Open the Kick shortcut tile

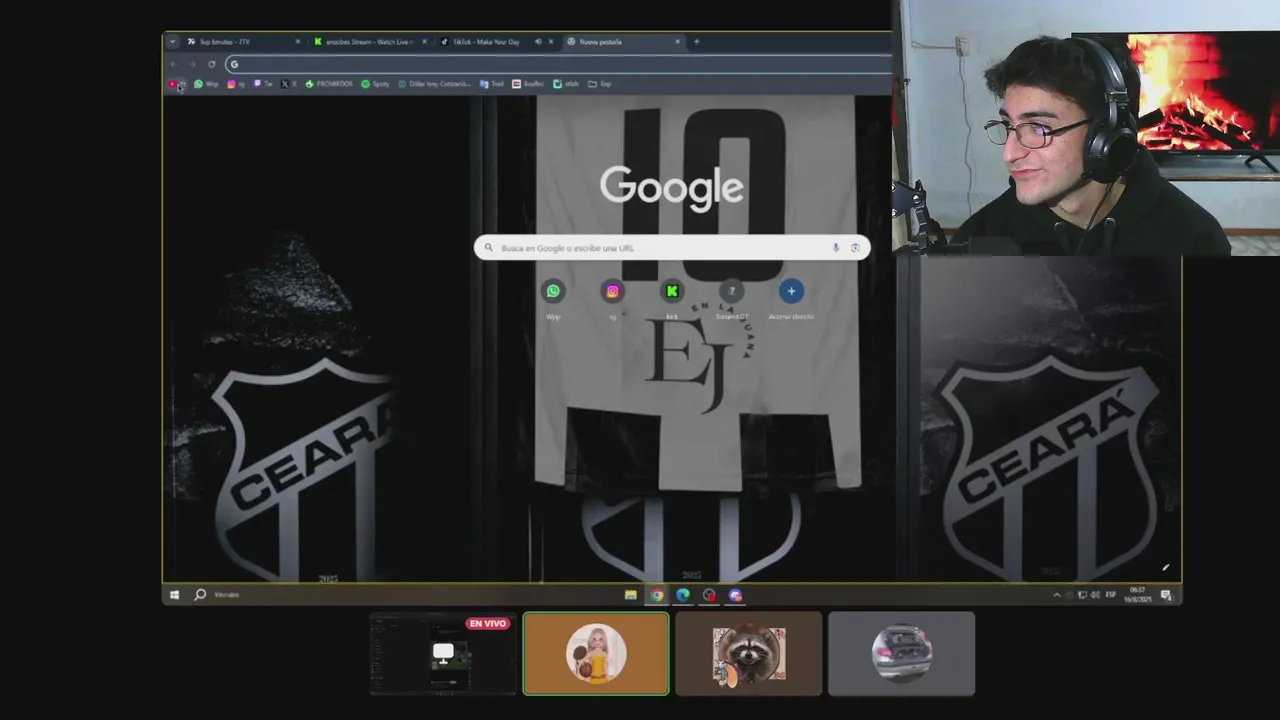pyautogui.click(x=672, y=299)
